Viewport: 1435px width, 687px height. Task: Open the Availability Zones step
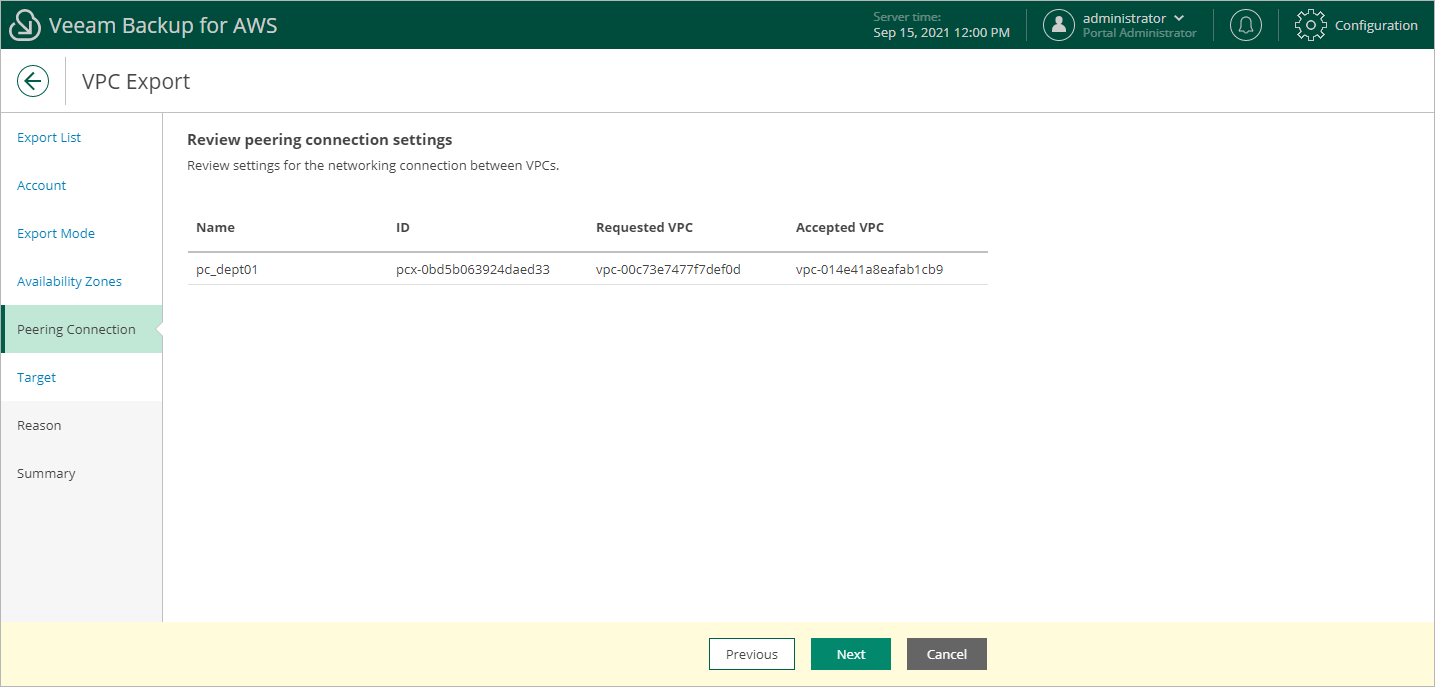click(69, 281)
